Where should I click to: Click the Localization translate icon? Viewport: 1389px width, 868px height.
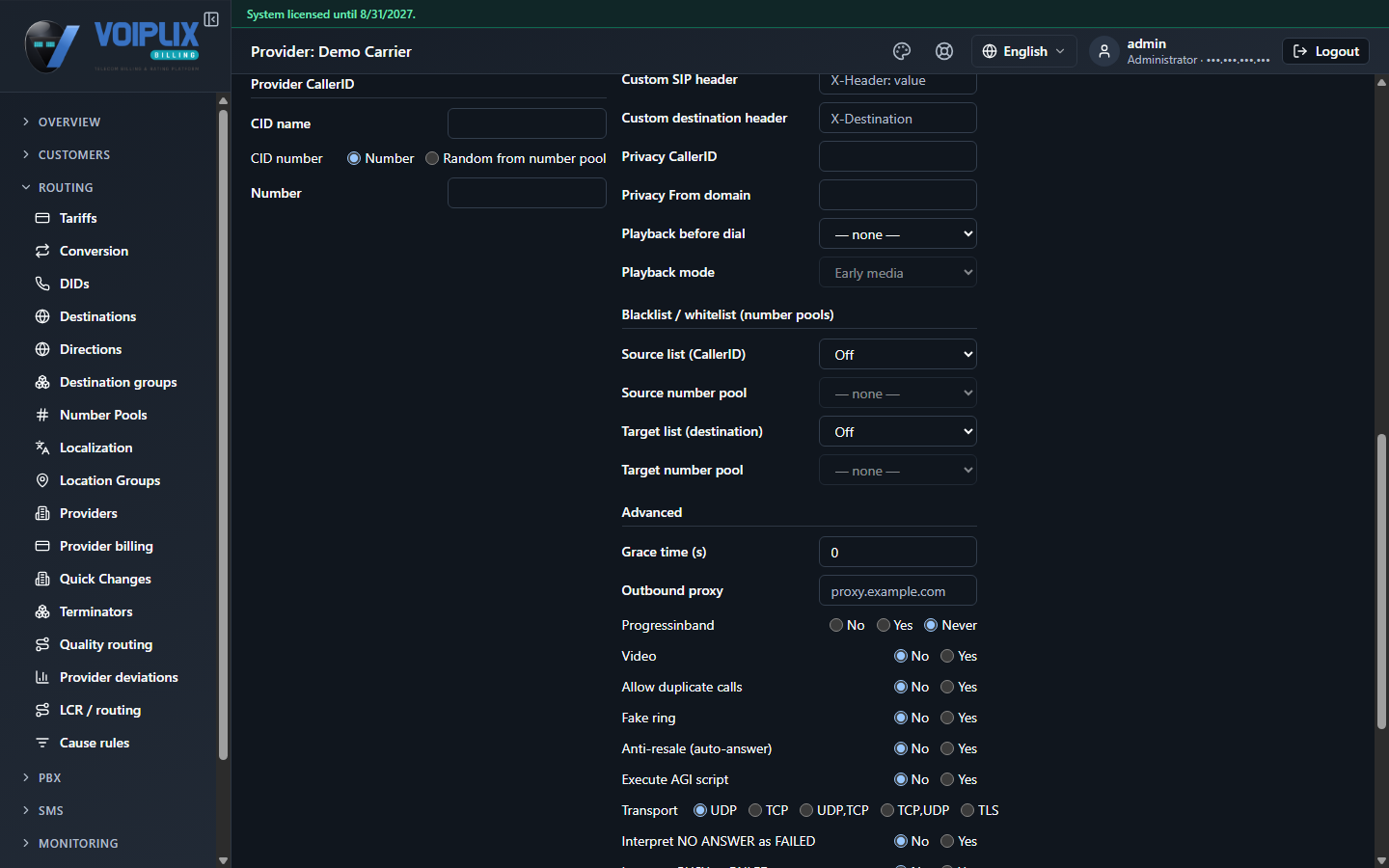(42, 448)
